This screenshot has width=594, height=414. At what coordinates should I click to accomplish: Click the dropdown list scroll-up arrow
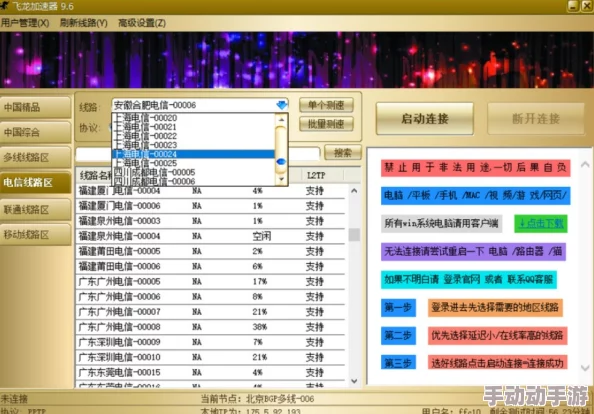281,119
